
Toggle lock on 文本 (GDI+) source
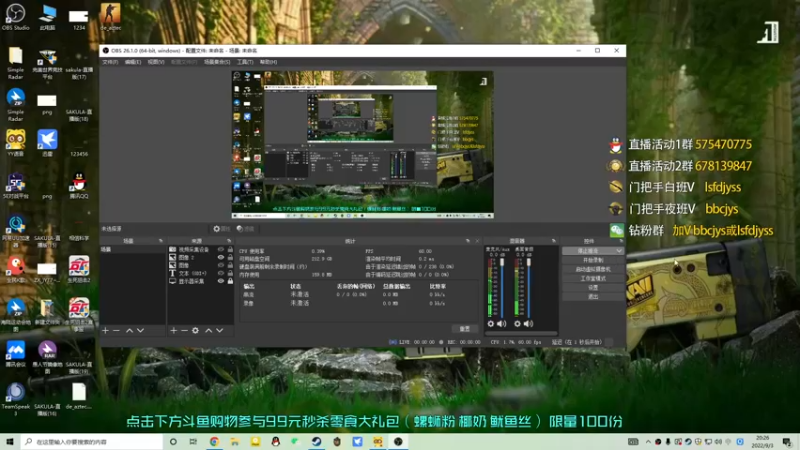pos(230,273)
